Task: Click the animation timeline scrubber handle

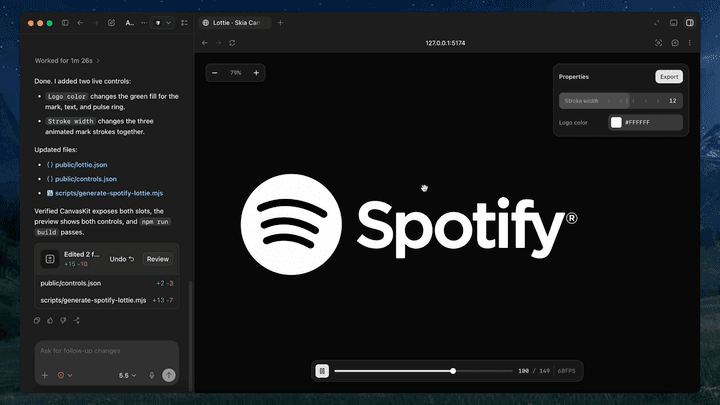Action: 453,371
